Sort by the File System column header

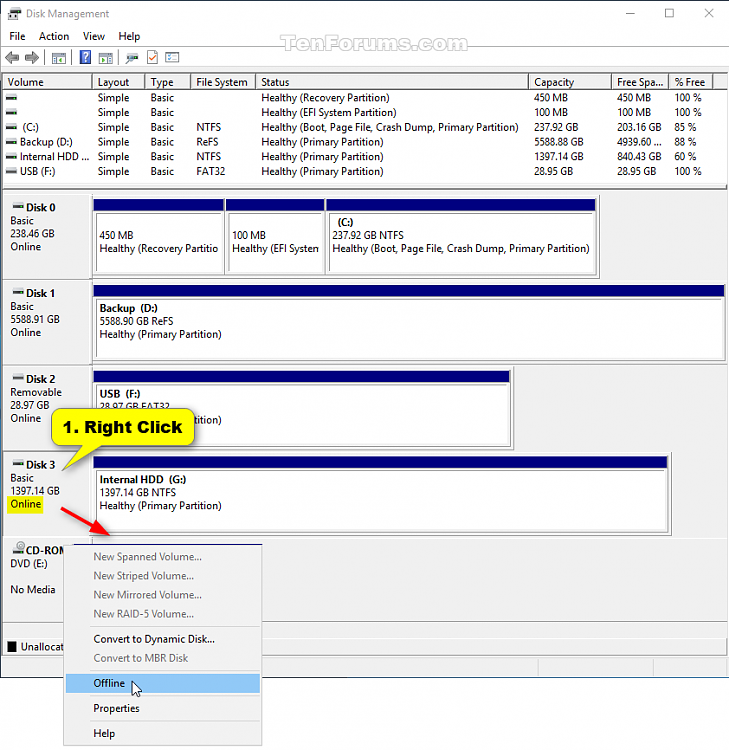223,82
